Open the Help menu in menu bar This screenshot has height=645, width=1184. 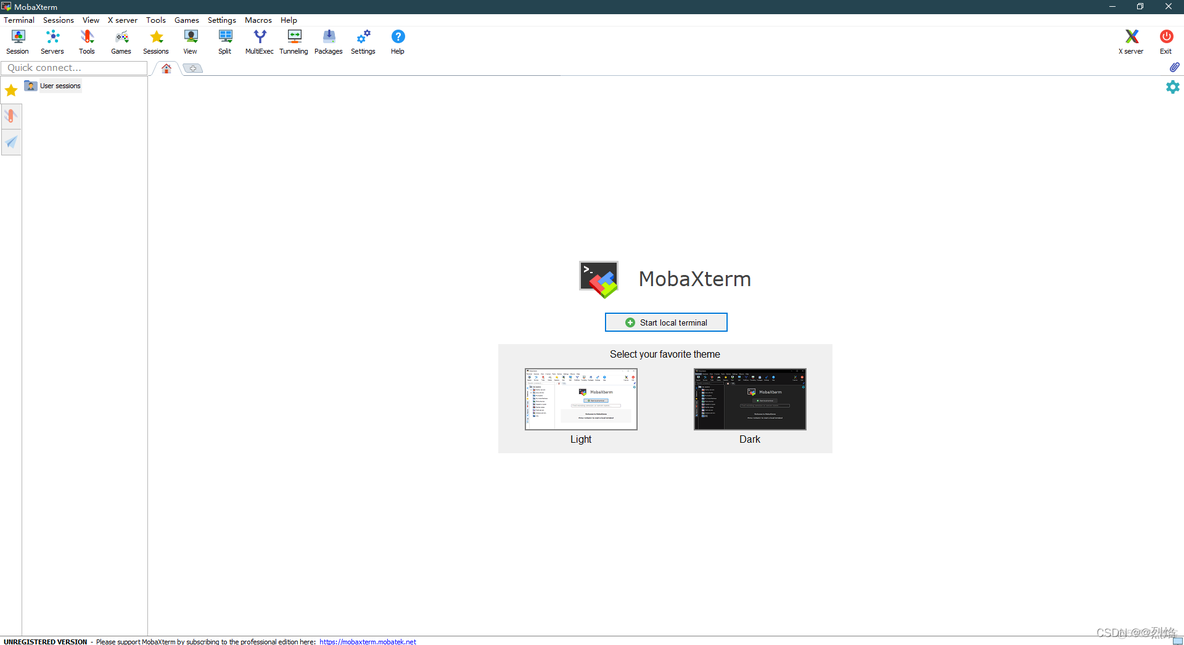click(x=288, y=20)
